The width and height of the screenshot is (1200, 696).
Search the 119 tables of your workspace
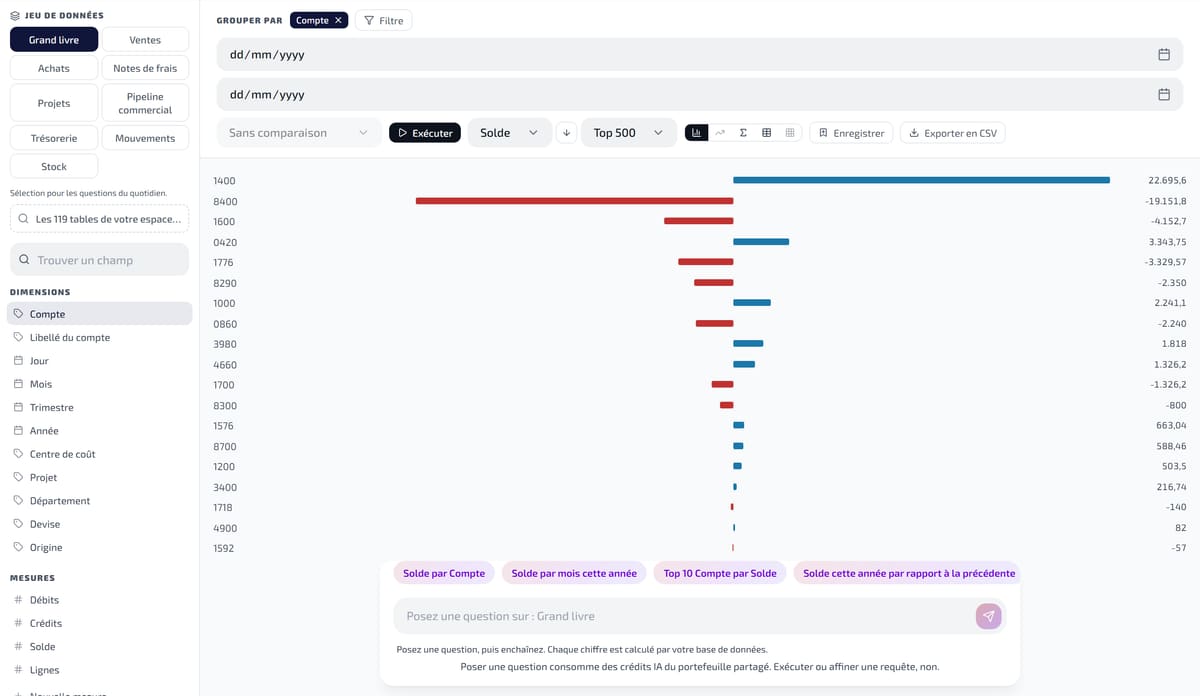click(x=99, y=218)
